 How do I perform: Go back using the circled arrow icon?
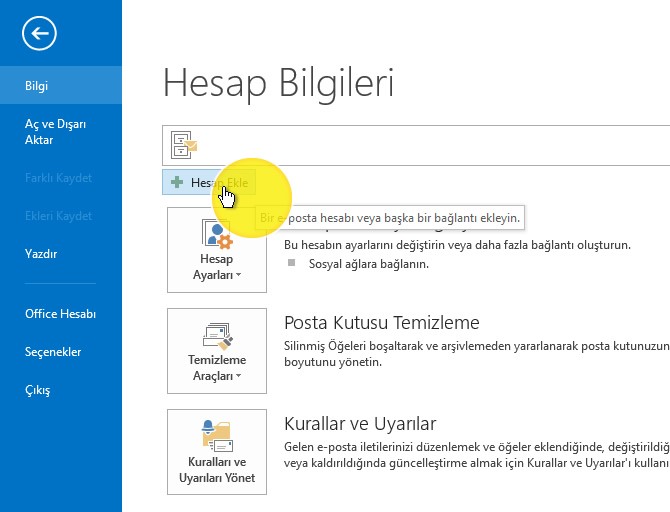(39, 33)
